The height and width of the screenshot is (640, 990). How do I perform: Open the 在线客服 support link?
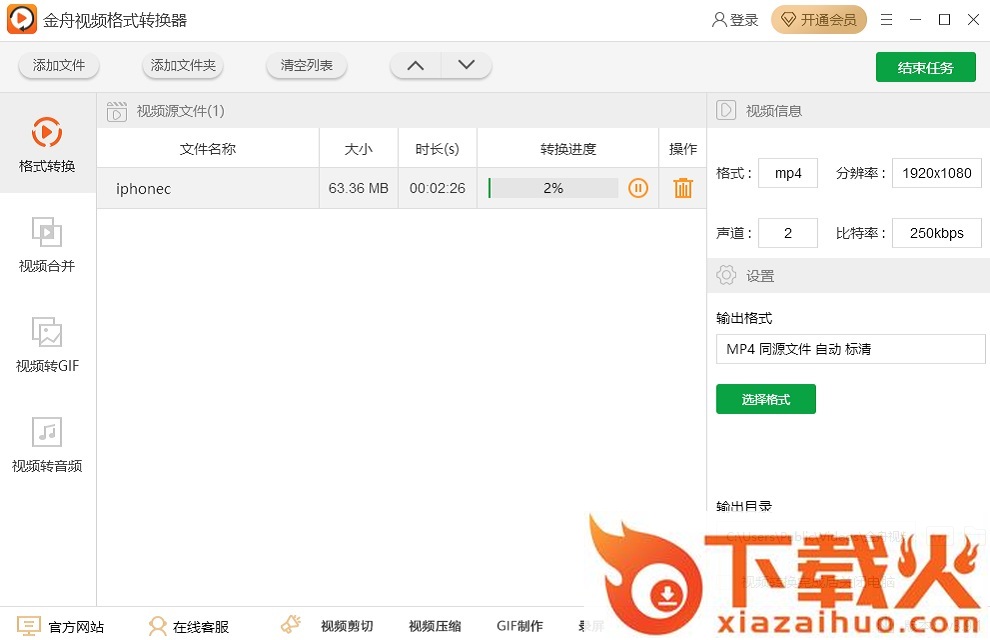pos(201,627)
